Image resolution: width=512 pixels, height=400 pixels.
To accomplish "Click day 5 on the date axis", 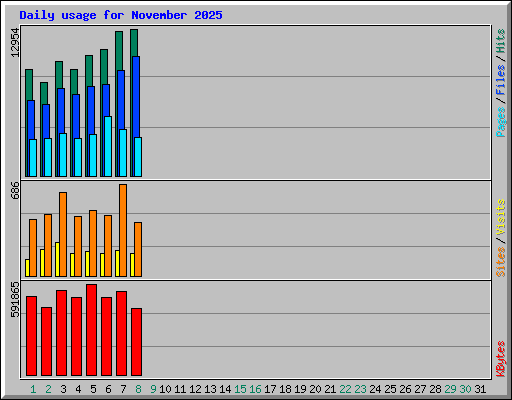I will tap(93, 389).
